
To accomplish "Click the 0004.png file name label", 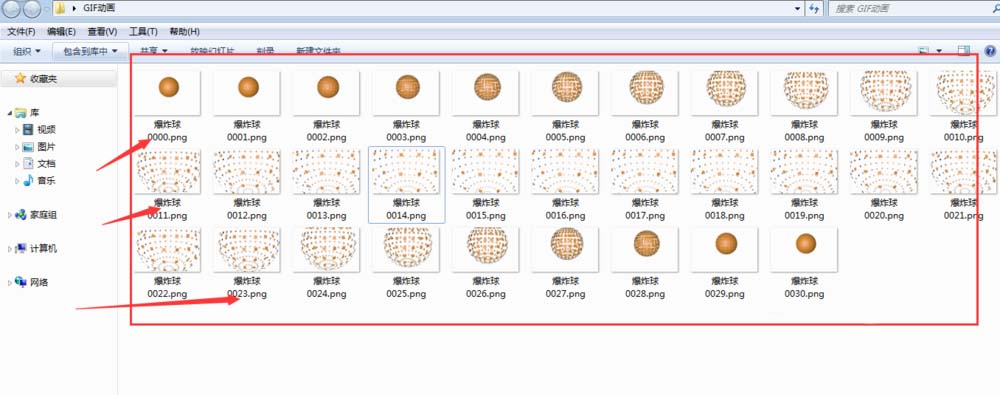I will click(x=486, y=137).
